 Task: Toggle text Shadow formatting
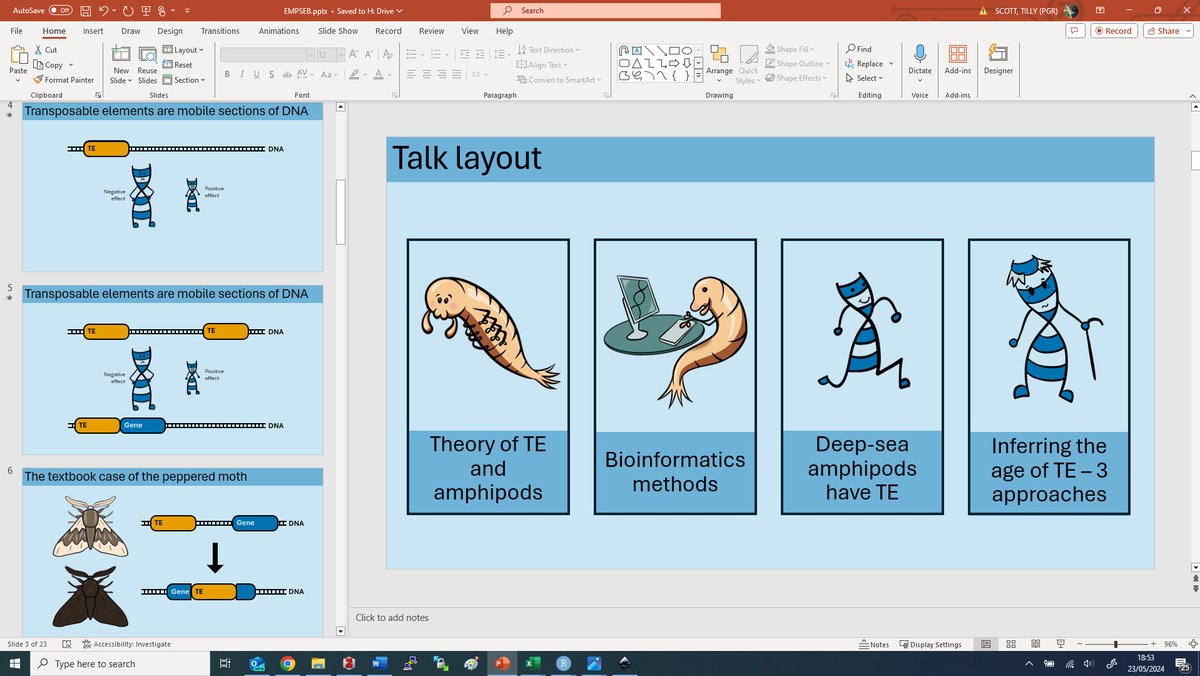[x=272, y=75]
